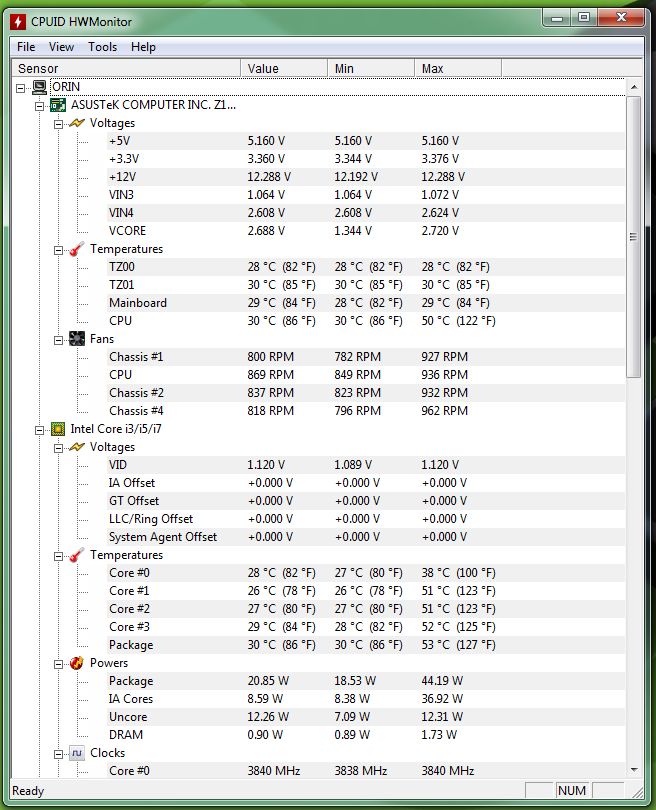The image size is (656, 810).
Task: Select the System Agent Offset row
Action: 366,537
